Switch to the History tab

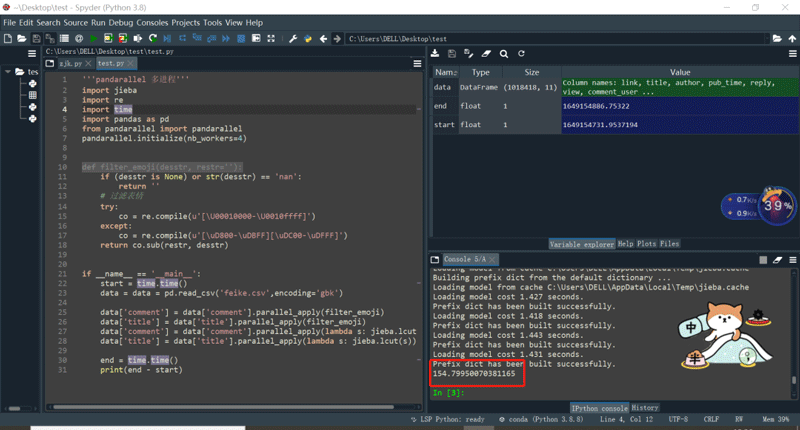coord(645,408)
